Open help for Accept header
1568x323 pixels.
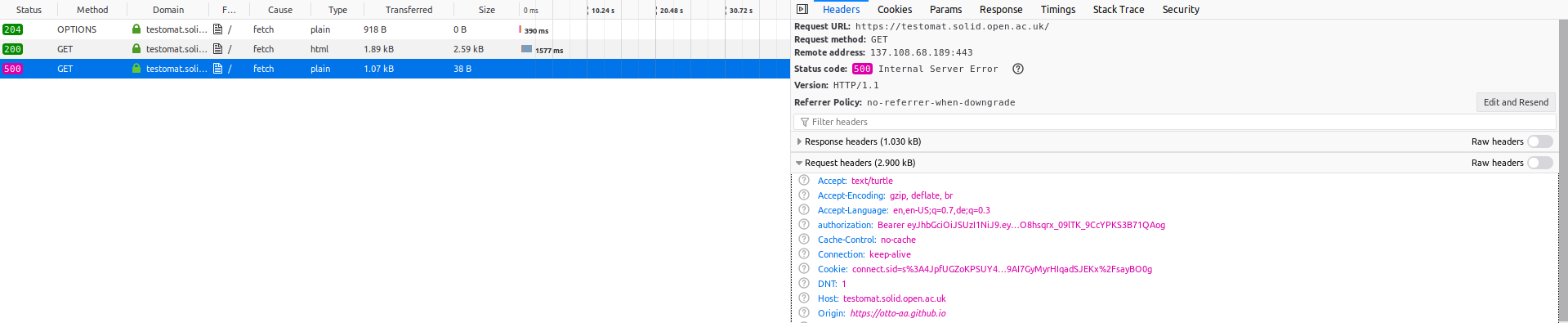pos(804,181)
